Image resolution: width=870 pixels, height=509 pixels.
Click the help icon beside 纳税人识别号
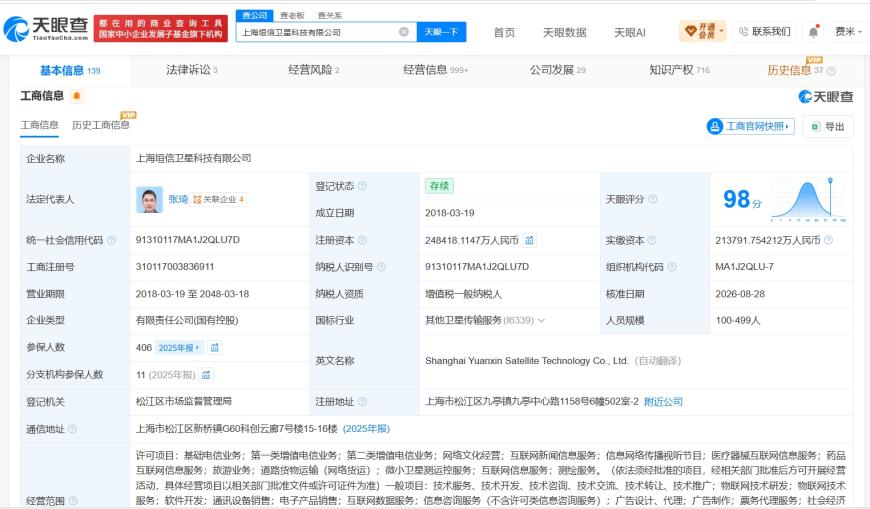[x=382, y=267]
